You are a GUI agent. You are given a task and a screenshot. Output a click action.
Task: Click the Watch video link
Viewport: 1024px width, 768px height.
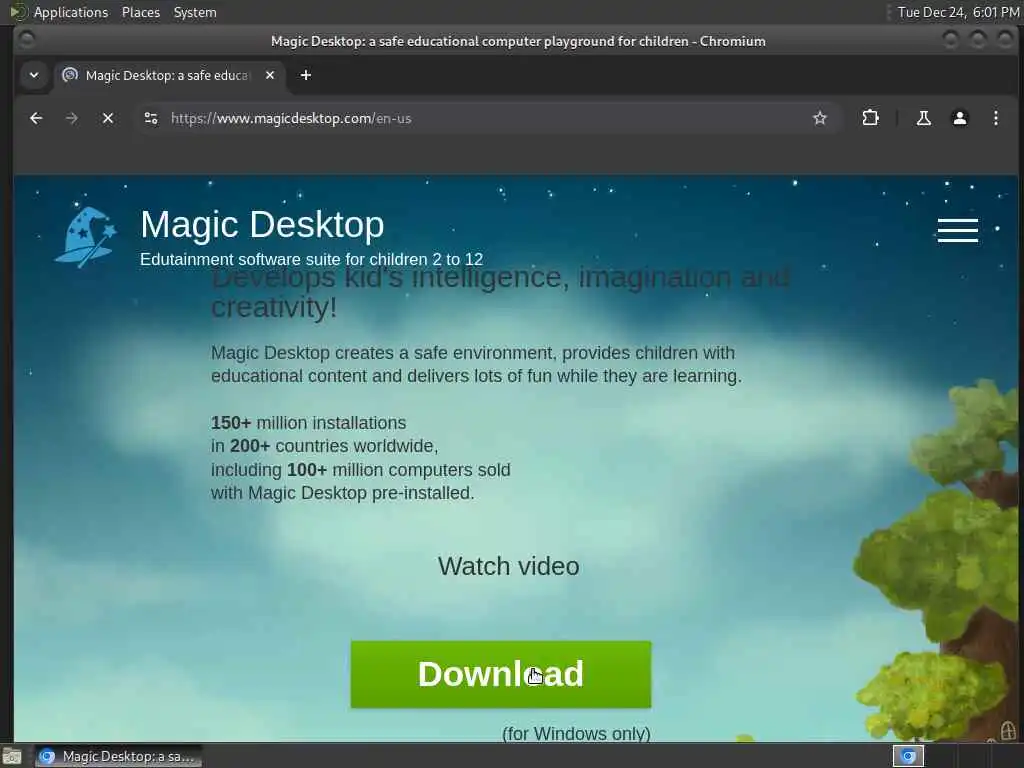[x=508, y=566]
